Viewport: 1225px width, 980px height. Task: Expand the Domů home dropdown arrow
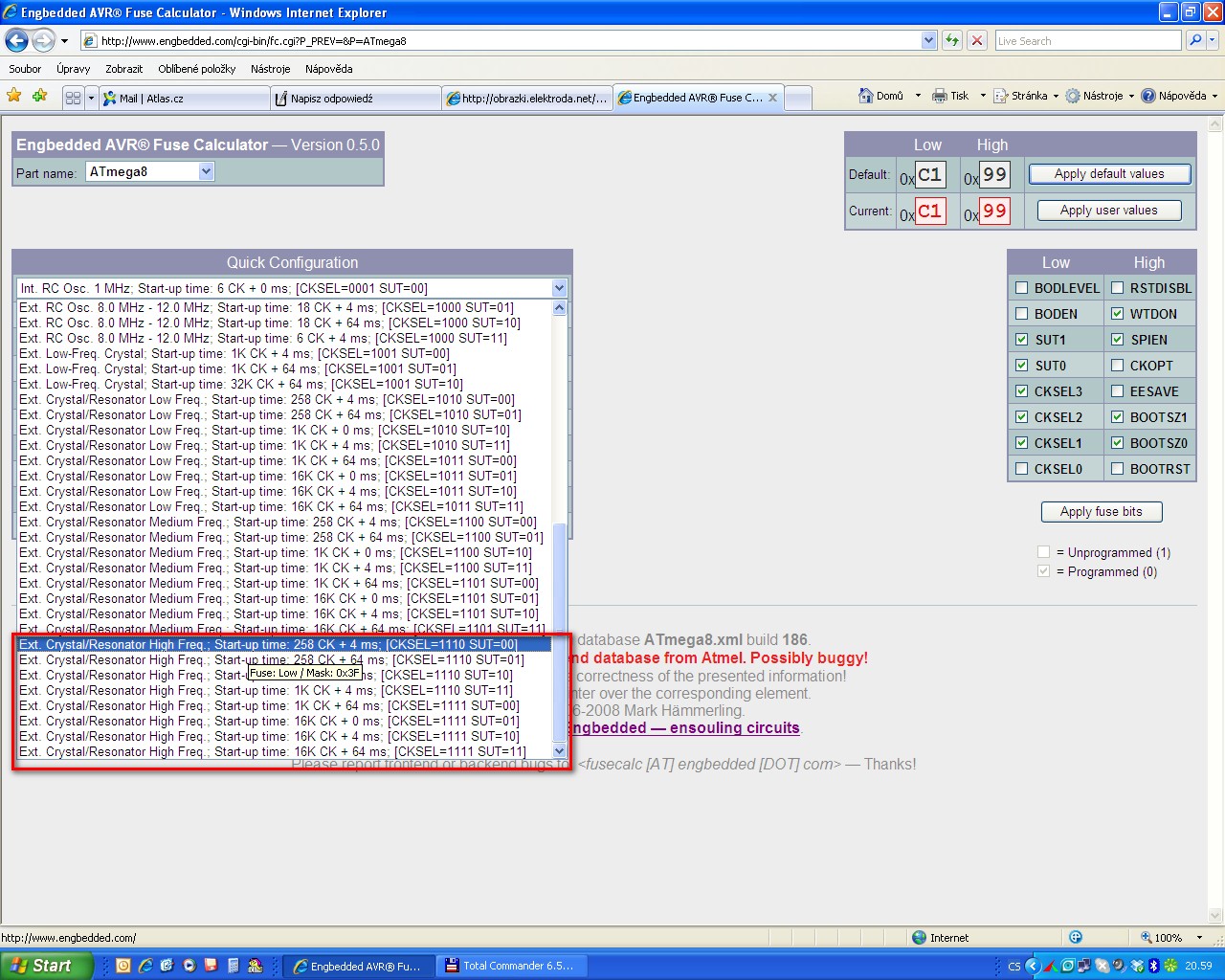tap(918, 96)
